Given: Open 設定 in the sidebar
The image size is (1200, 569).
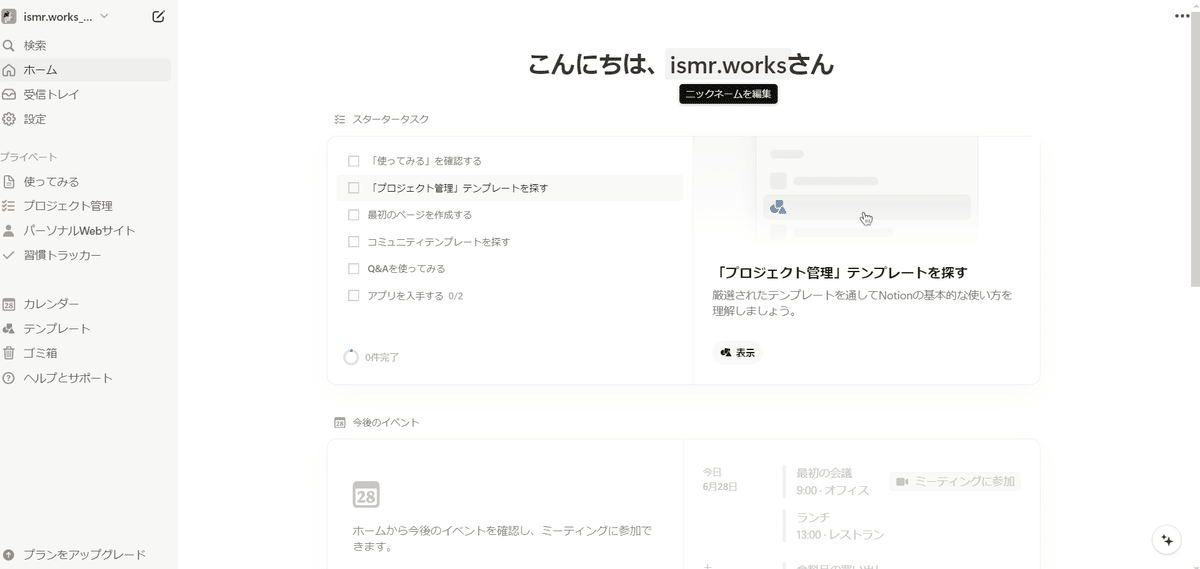Looking at the screenshot, I should [x=86, y=119].
